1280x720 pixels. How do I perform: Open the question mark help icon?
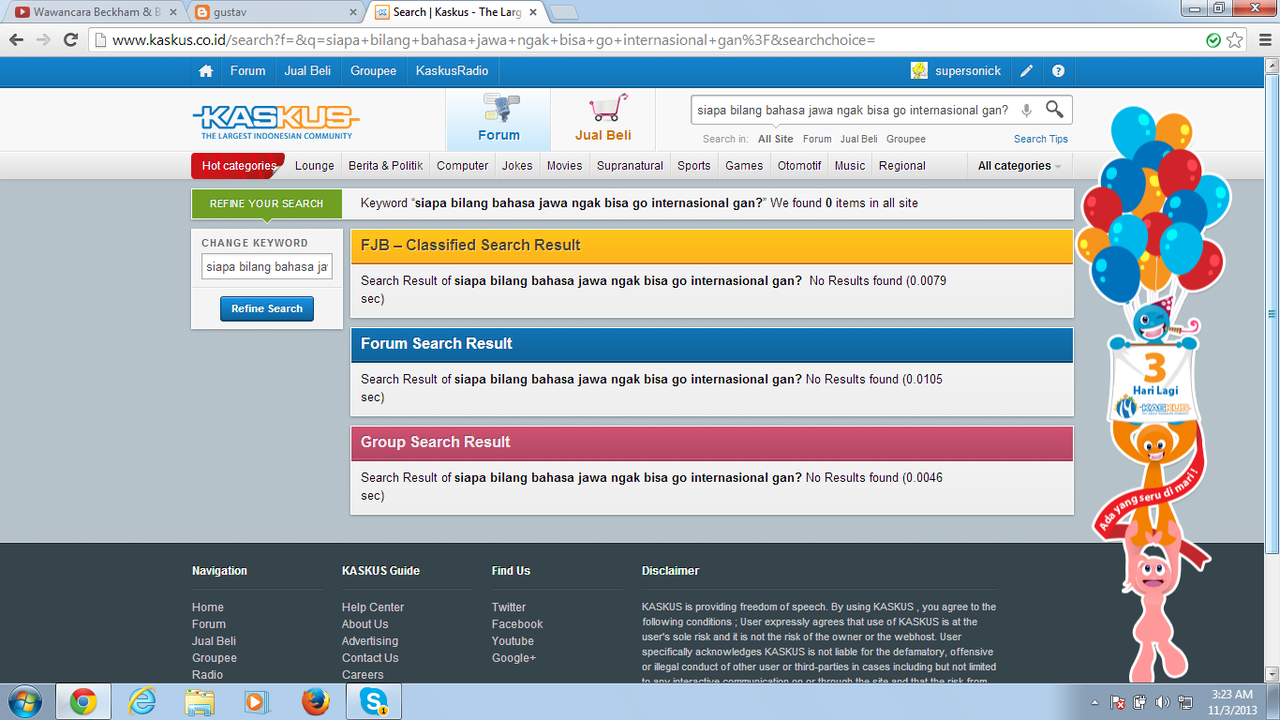(x=1058, y=71)
